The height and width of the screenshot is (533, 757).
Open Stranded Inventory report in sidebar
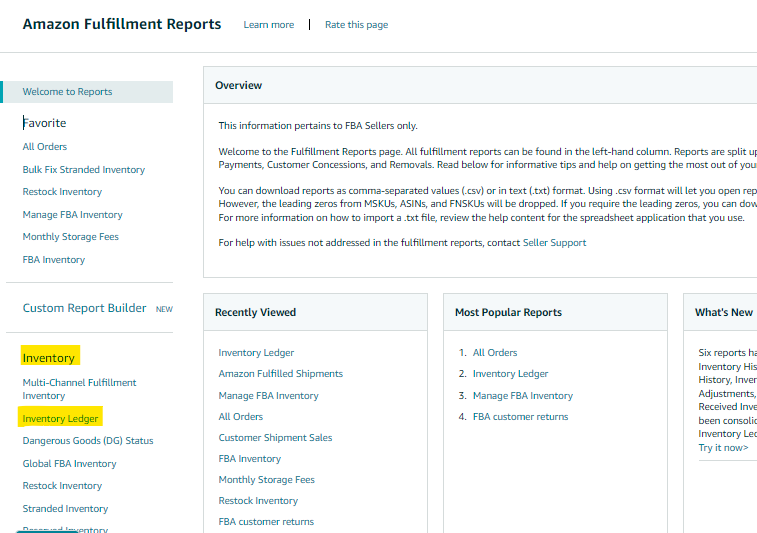point(65,508)
